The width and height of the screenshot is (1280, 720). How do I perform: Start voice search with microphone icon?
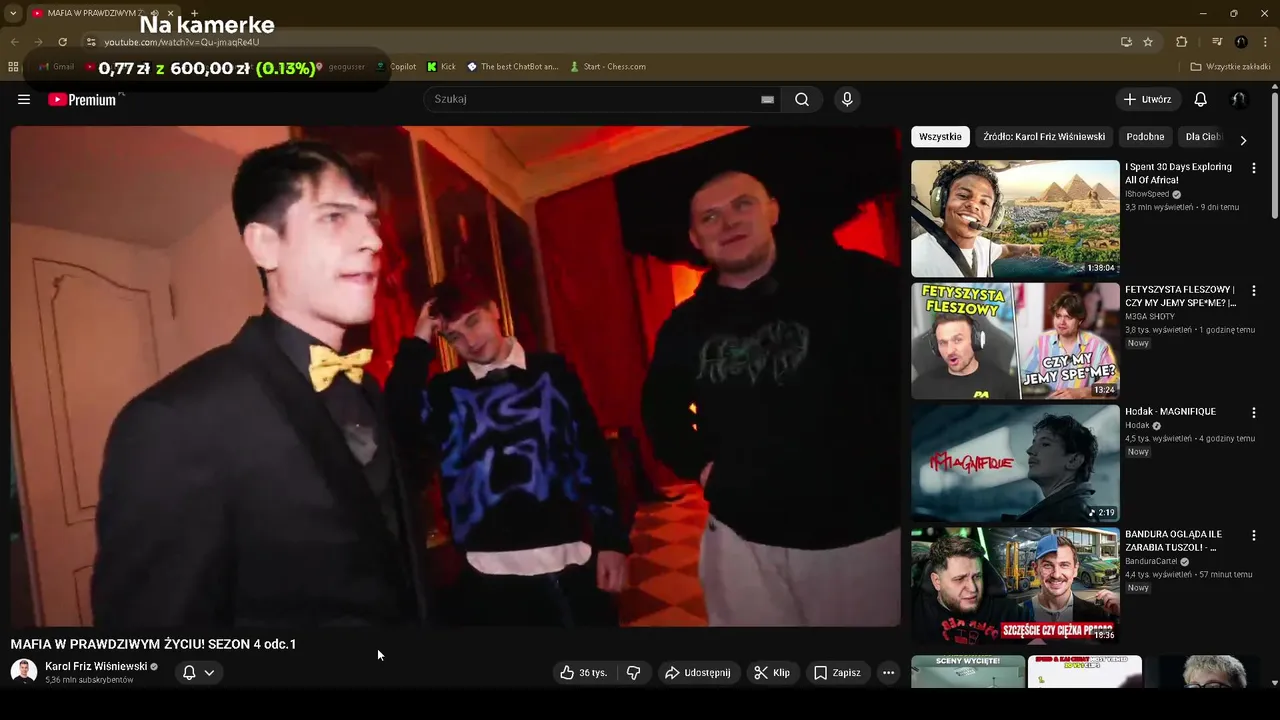pos(847,99)
